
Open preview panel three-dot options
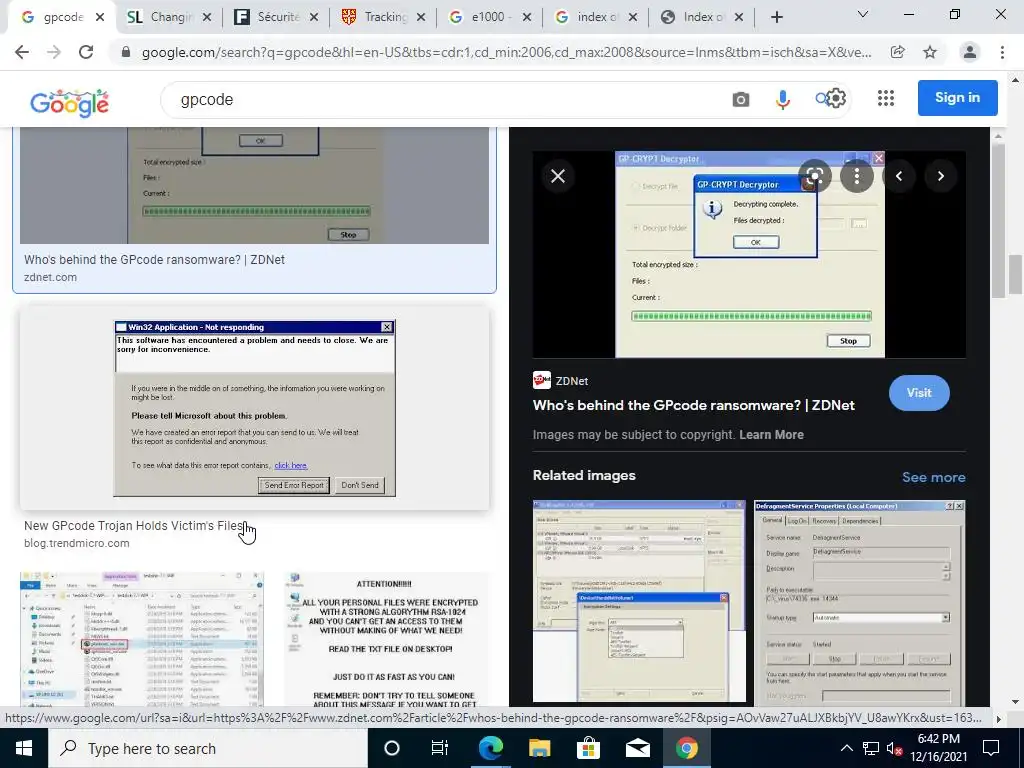point(856,176)
